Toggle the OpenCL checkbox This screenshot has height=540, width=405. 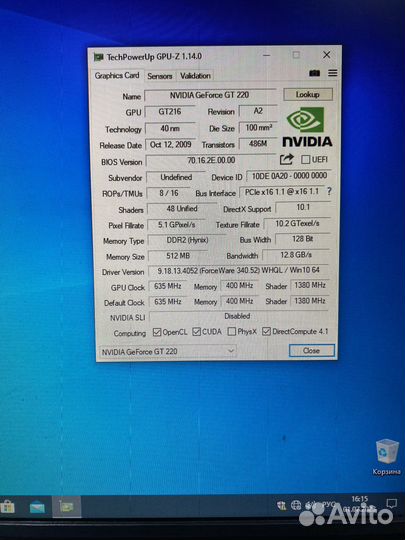(157, 332)
